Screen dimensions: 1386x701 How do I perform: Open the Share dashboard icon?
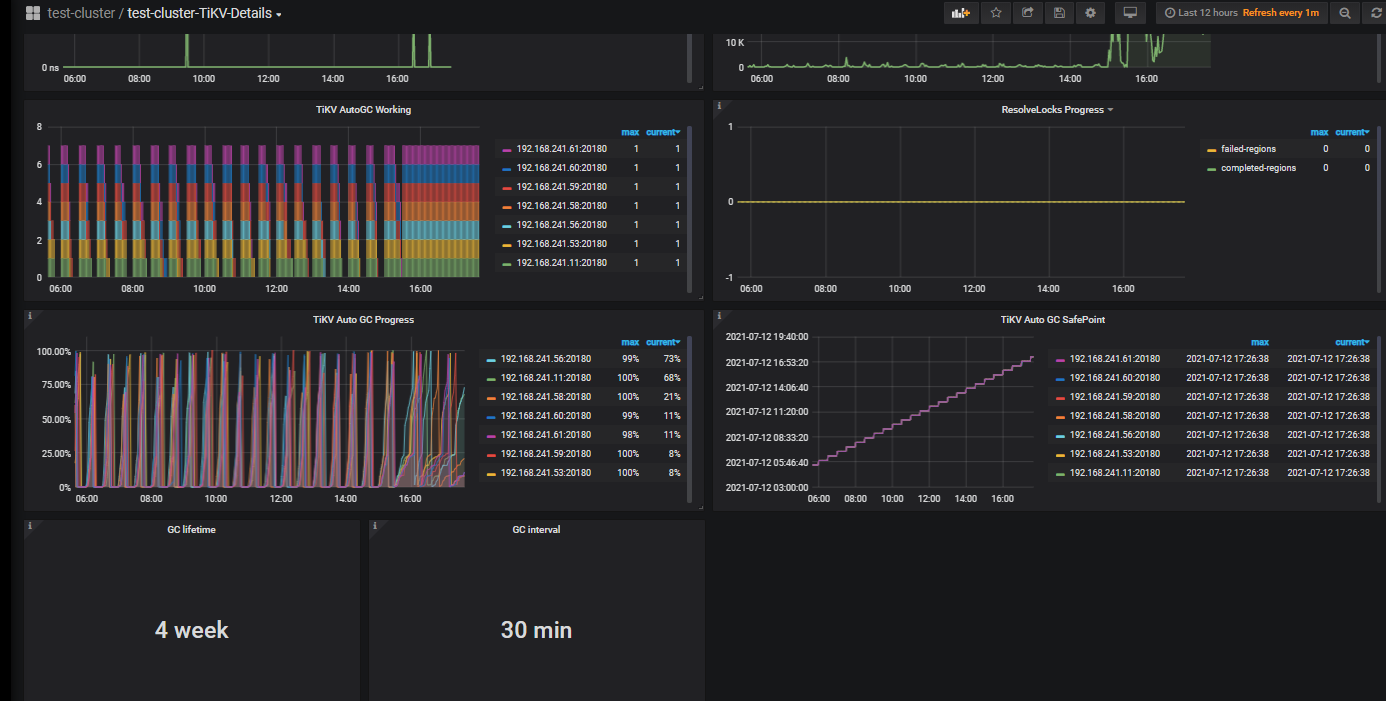[1027, 13]
